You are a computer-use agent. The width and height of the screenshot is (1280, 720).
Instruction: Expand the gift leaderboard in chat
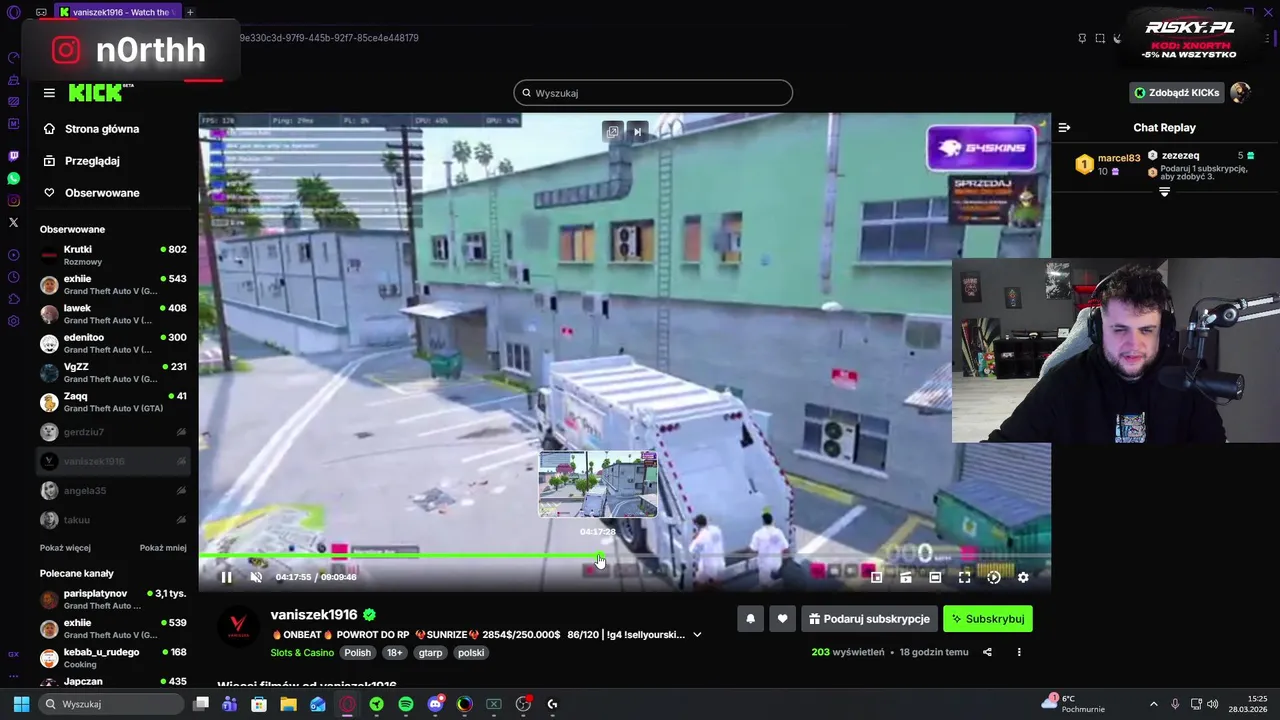1164,192
